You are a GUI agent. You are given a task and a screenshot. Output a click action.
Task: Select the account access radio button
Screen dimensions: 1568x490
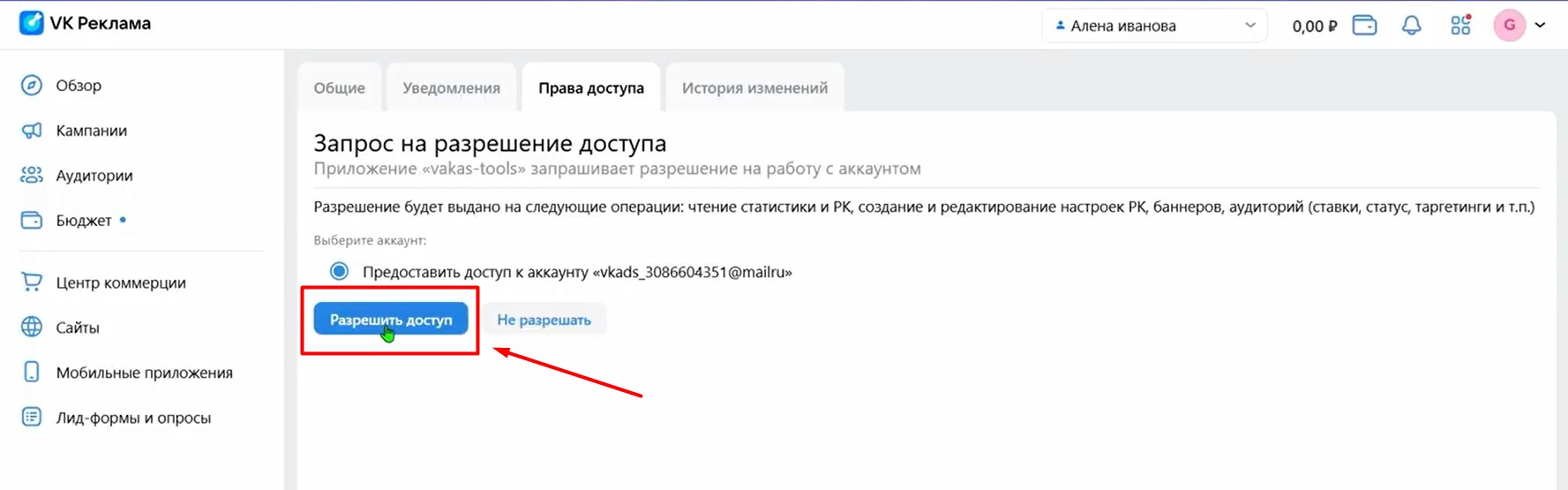tap(339, 272)
